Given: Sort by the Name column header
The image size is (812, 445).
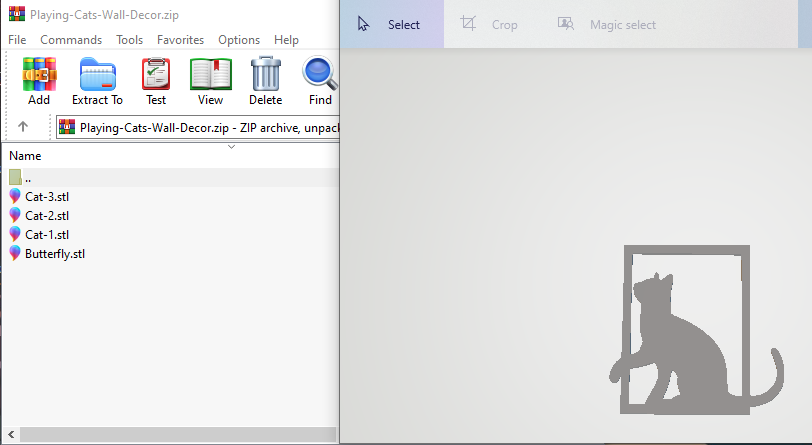Looking at the screenshot, I should point(25,156).
